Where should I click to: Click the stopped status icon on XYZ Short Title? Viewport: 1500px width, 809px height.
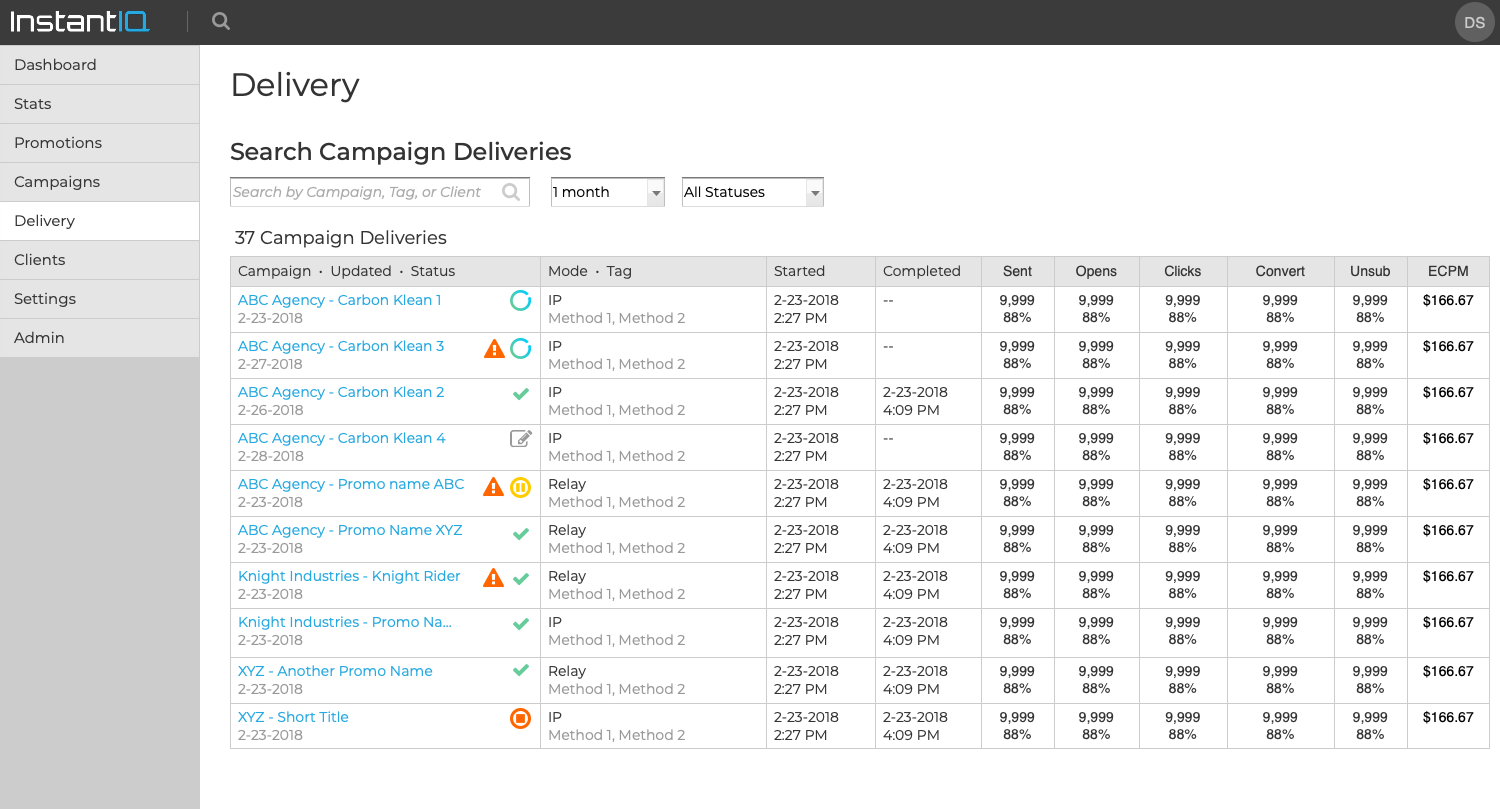coord(519,717)
